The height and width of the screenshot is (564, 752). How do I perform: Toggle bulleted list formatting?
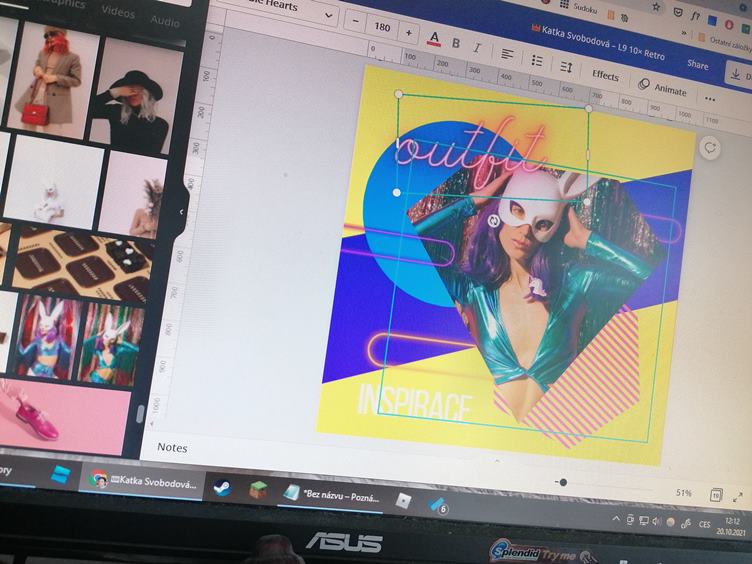(x=537, y=60)
